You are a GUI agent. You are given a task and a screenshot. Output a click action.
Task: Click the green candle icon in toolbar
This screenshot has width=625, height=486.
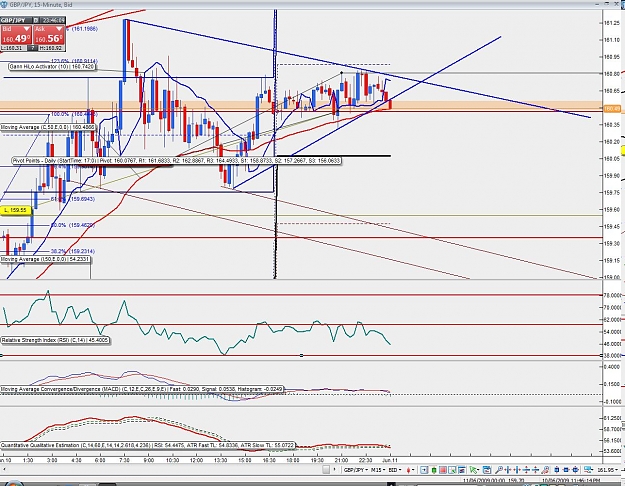pyautogui.click(x=434, y=470)
